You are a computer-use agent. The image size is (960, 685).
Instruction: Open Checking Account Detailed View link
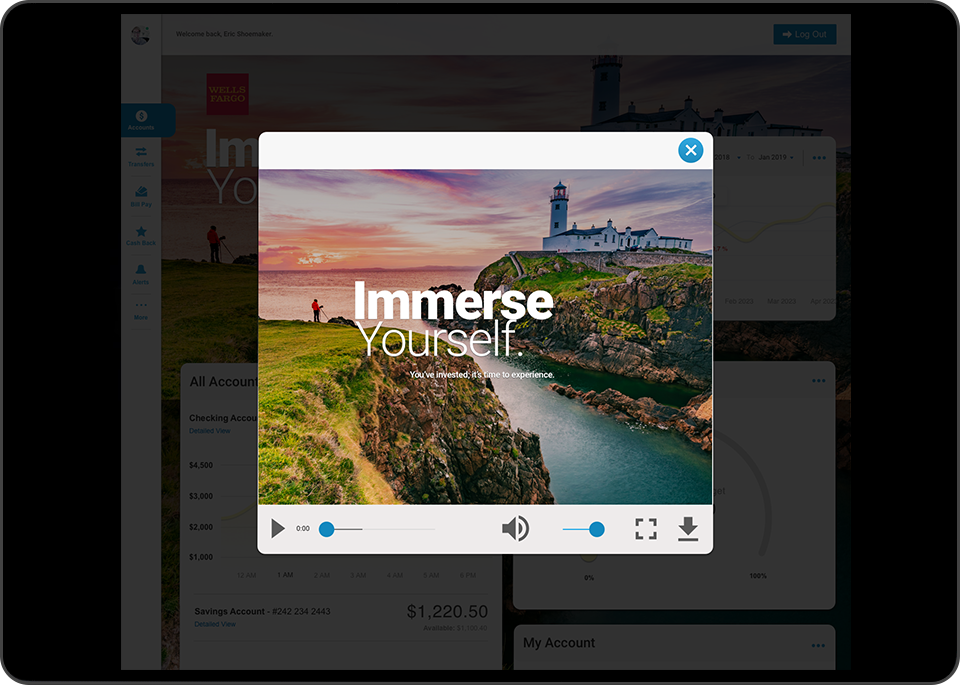tap(210, 431)
